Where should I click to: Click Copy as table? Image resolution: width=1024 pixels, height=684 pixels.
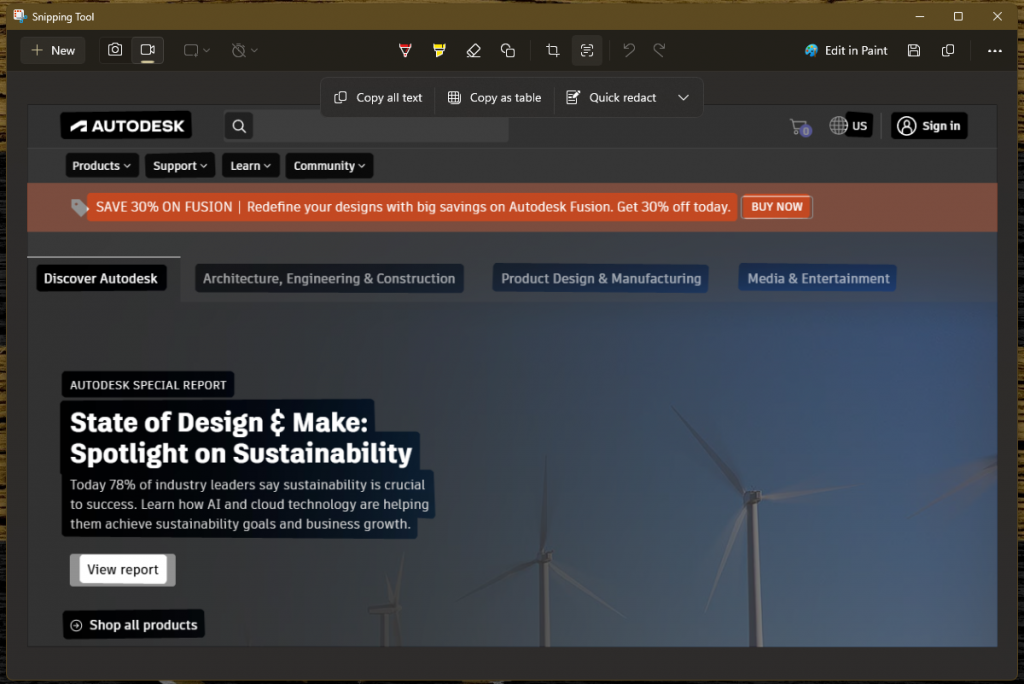[494, 98]
